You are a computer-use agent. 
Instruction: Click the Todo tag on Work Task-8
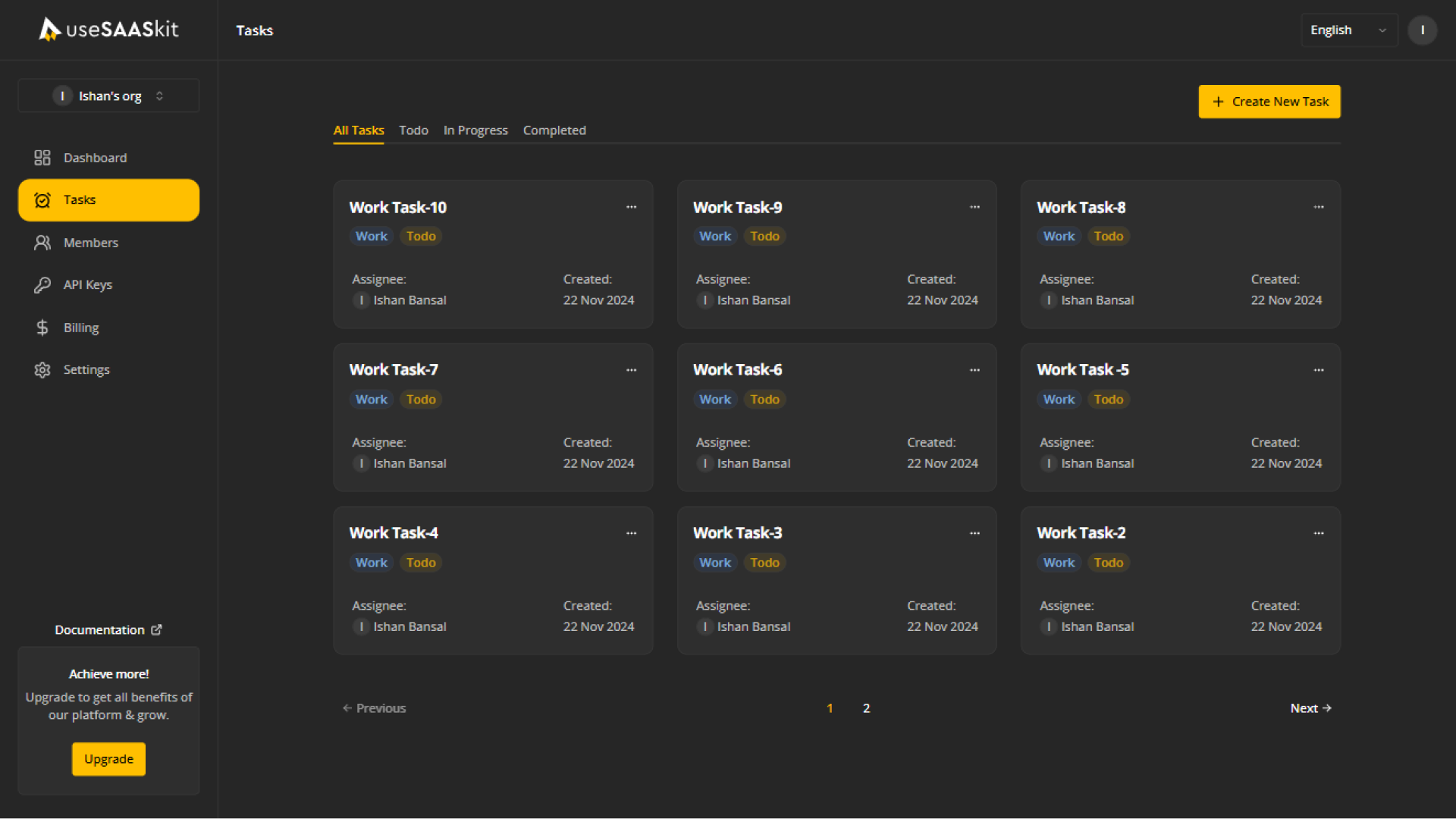1109,237
